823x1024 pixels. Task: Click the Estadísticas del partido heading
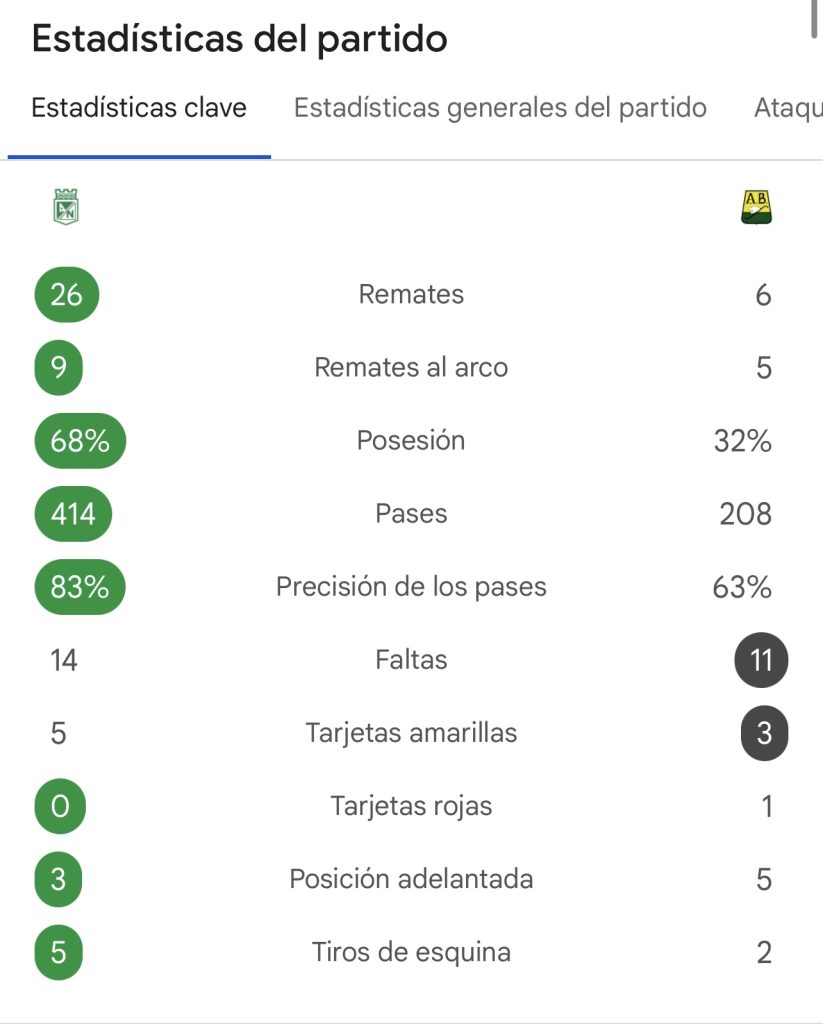tap(240, 39)
